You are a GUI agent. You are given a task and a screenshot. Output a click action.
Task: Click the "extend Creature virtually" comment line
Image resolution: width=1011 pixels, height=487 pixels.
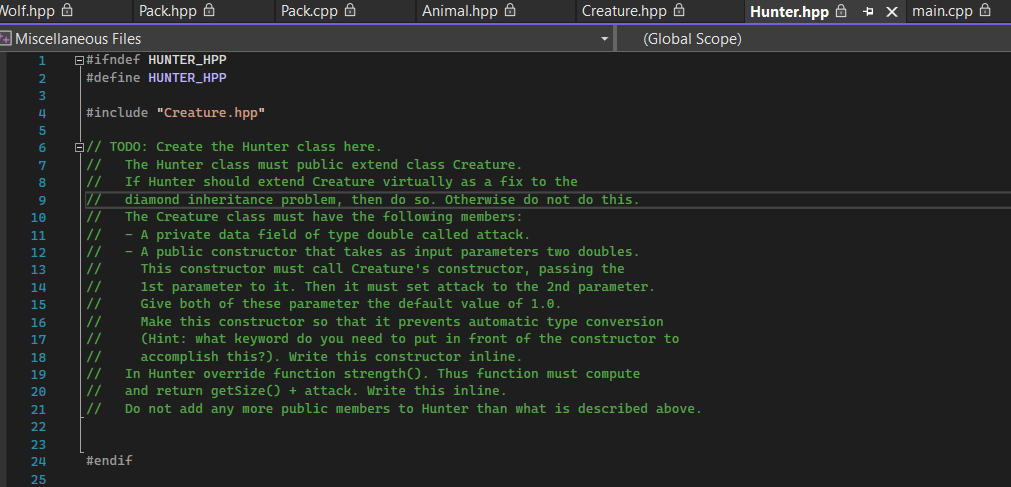pyautogui.click(x=331, y=182)
